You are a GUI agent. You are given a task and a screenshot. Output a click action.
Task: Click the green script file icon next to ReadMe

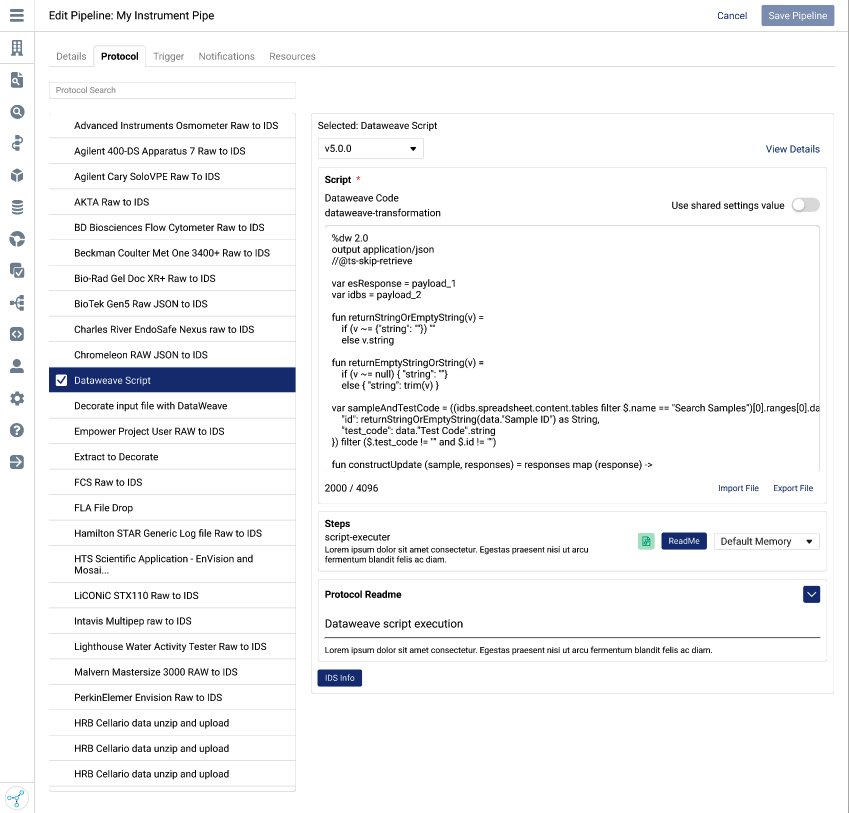point(646,541)
